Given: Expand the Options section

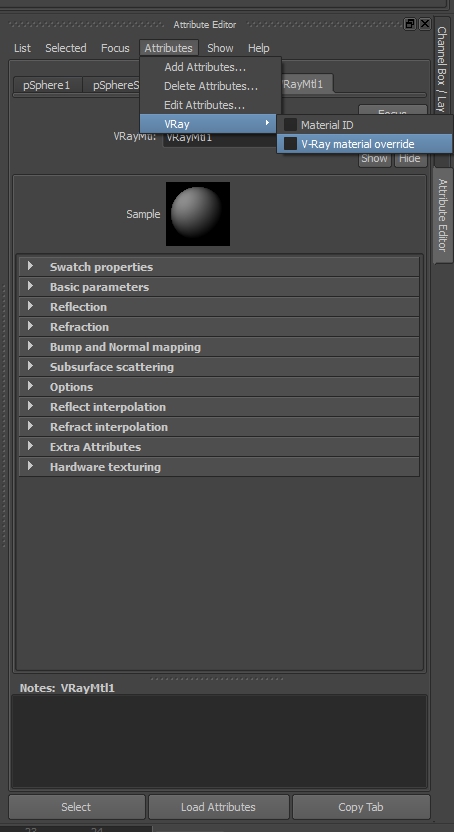Looking at the screenshot, I should (219, 387).
